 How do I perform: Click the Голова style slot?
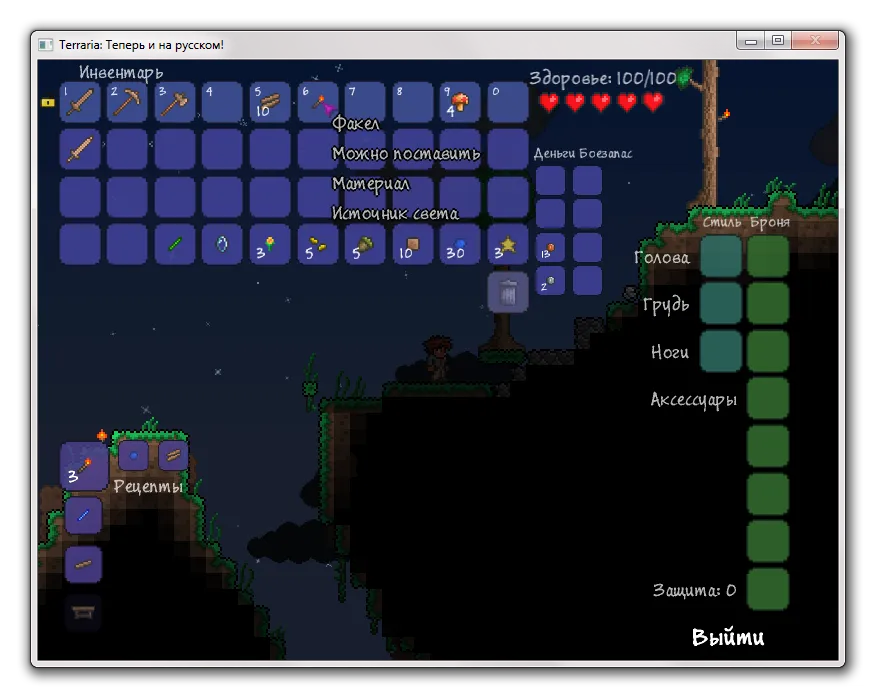pyautogui.click(x=721, y=257)
